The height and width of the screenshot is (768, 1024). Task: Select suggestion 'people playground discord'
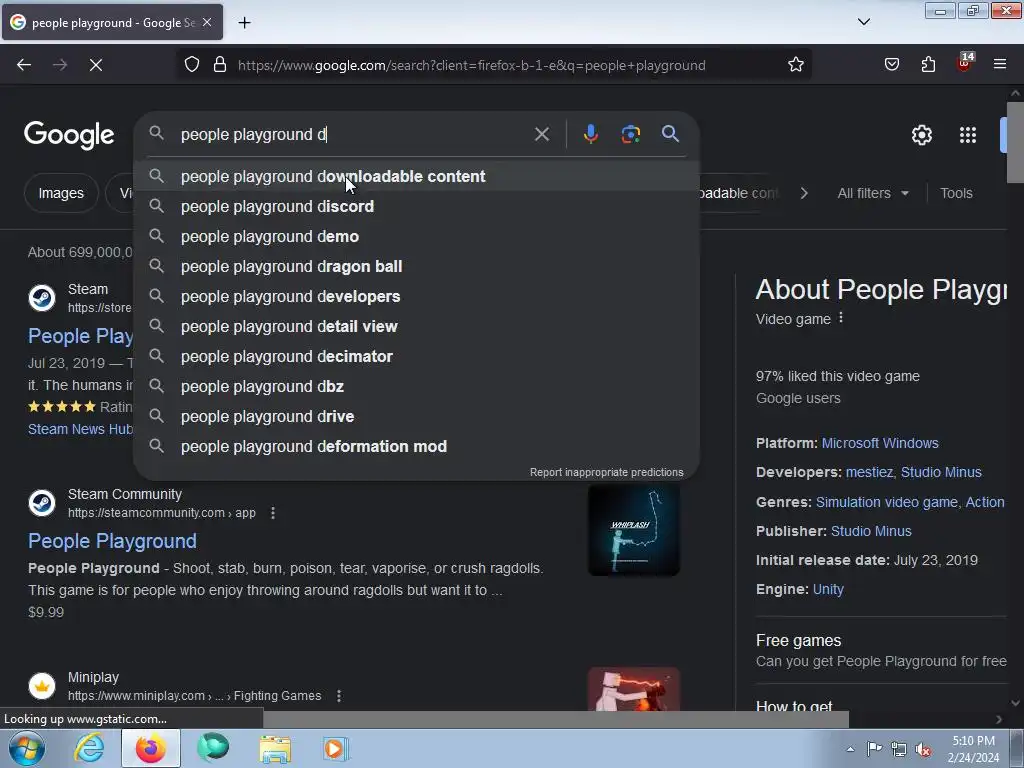tap(416, 206)
